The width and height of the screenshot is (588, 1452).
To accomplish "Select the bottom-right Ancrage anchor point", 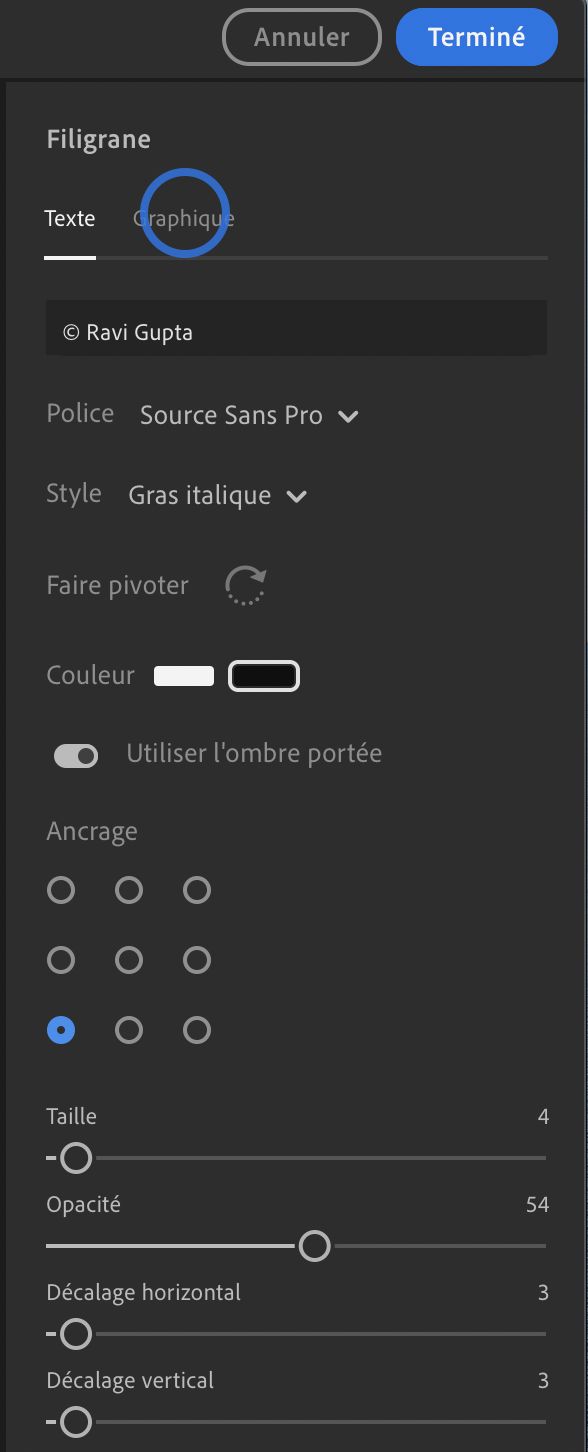I will 196,1030.
